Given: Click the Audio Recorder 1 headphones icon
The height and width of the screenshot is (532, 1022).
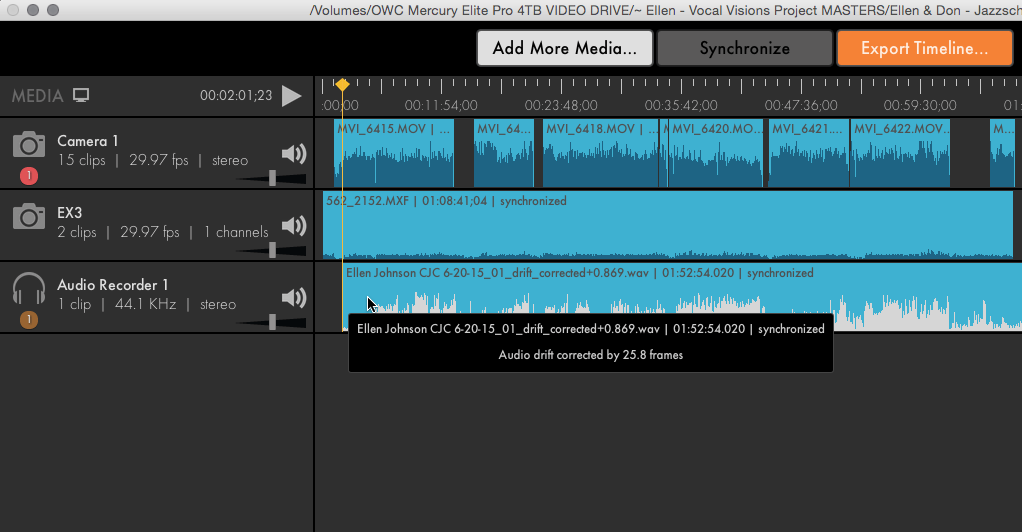Looking at the screenshot, I should pyautogui.click(x=29, y=288).
